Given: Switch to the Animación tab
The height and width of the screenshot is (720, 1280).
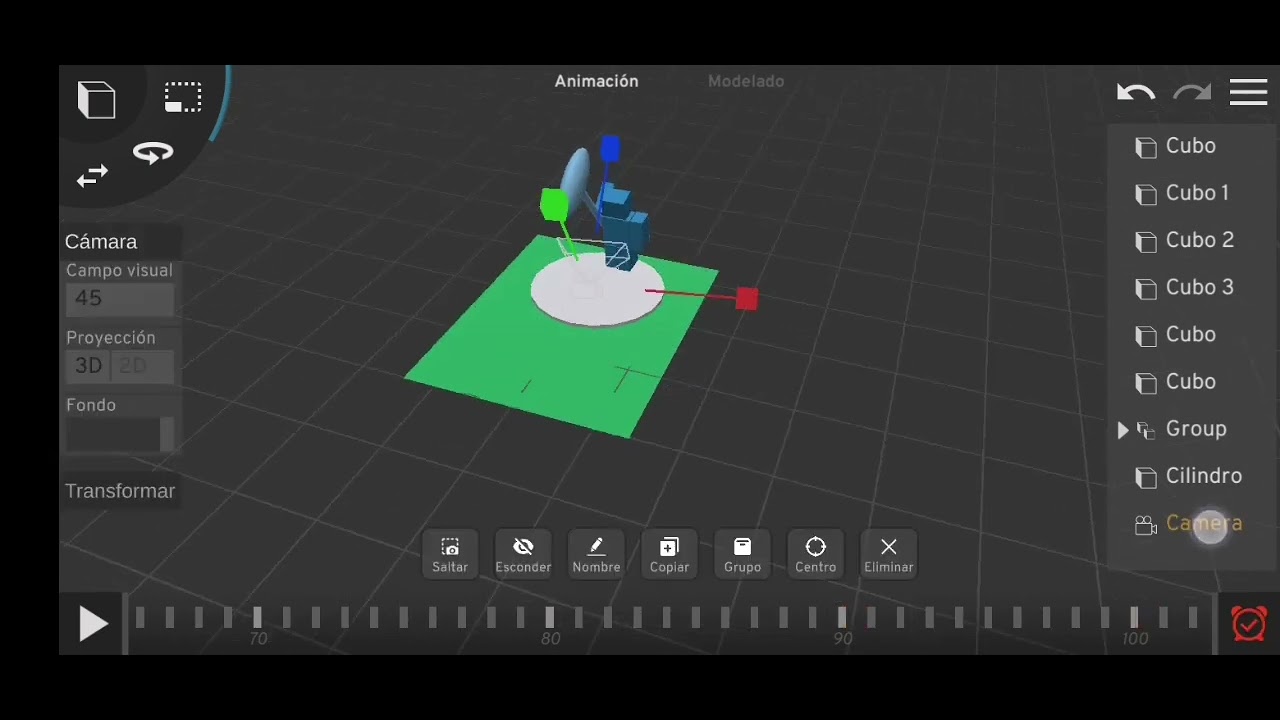Looking at the screenshot, I should tap(597, 81).
